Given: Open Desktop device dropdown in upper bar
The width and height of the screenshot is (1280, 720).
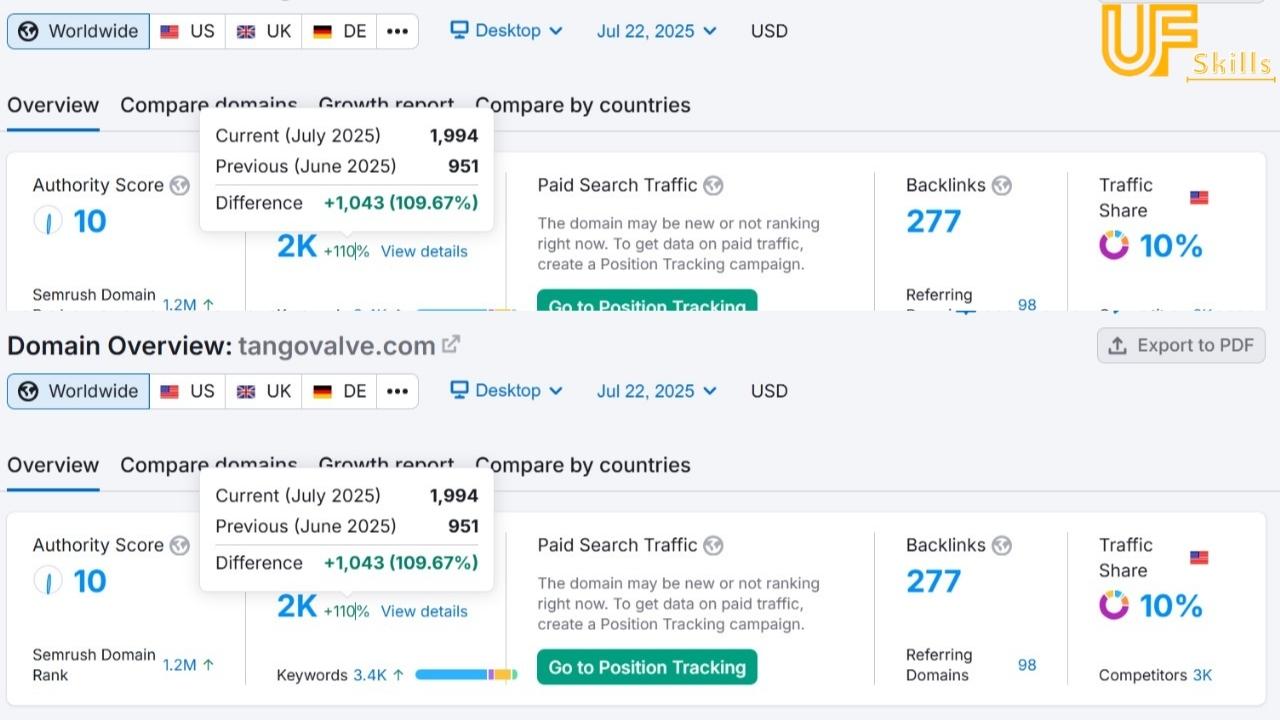Looking at the screenshot, I should (506, 31).
